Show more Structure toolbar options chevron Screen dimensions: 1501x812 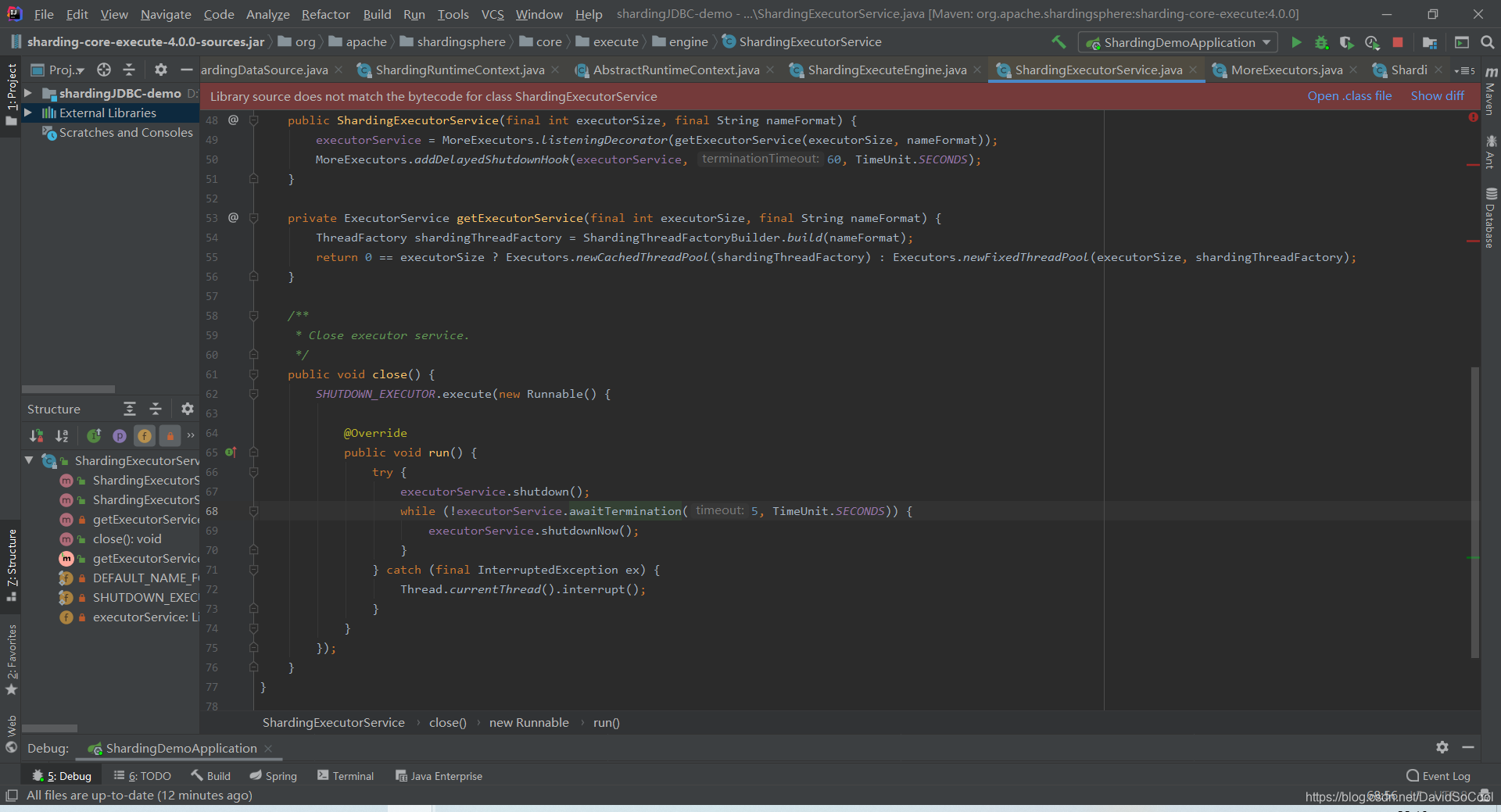tap(191, 435)
